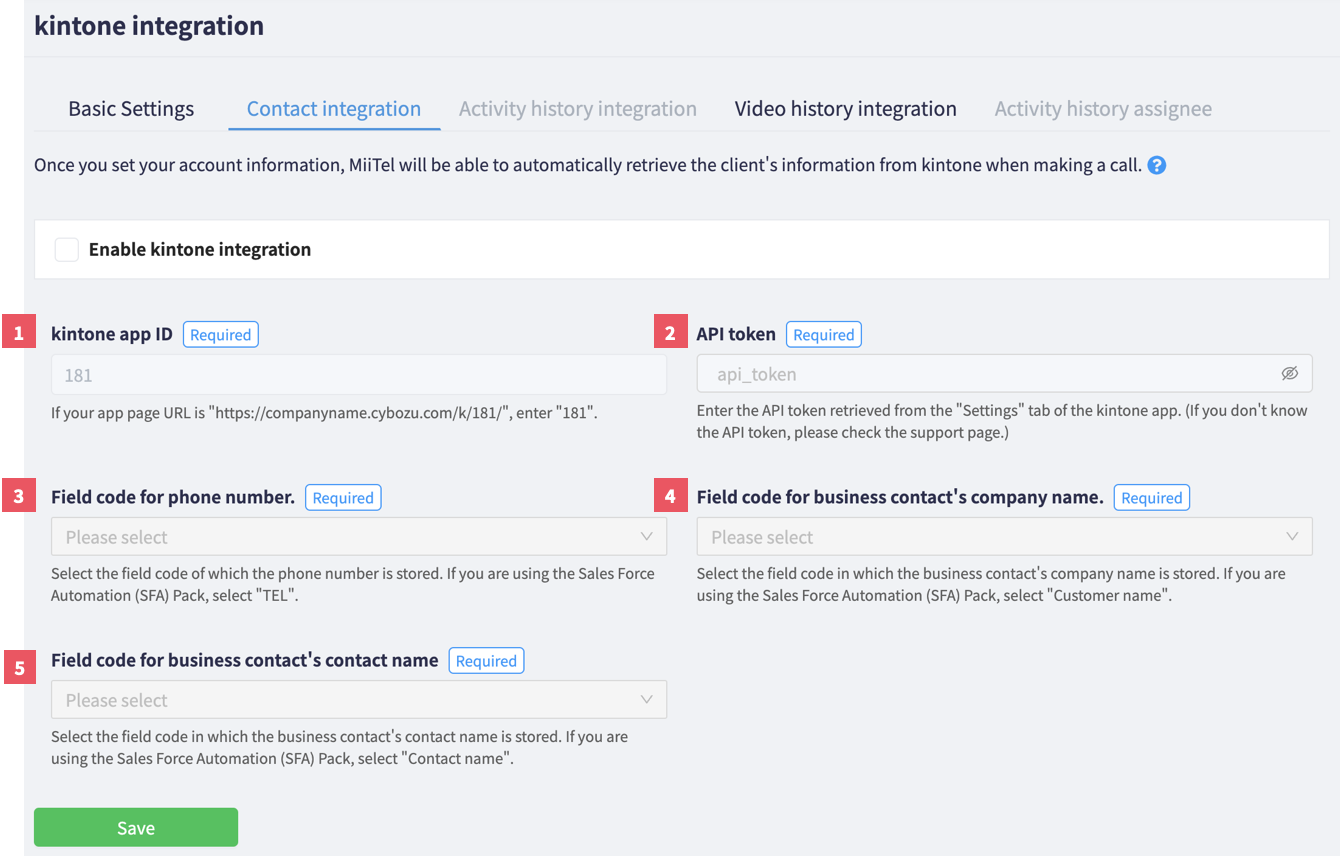Click the Required badge beside kintone app ID
The image size is (1340, 856).
221,335
